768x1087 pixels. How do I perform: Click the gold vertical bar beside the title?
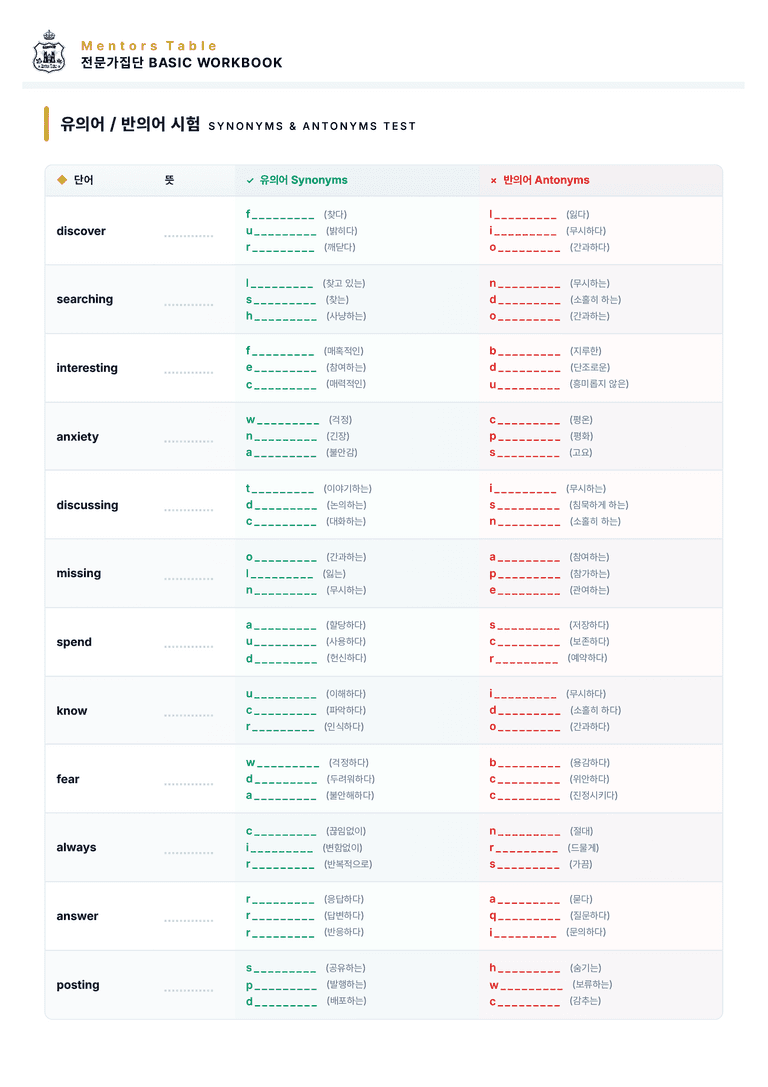[46, 124]
